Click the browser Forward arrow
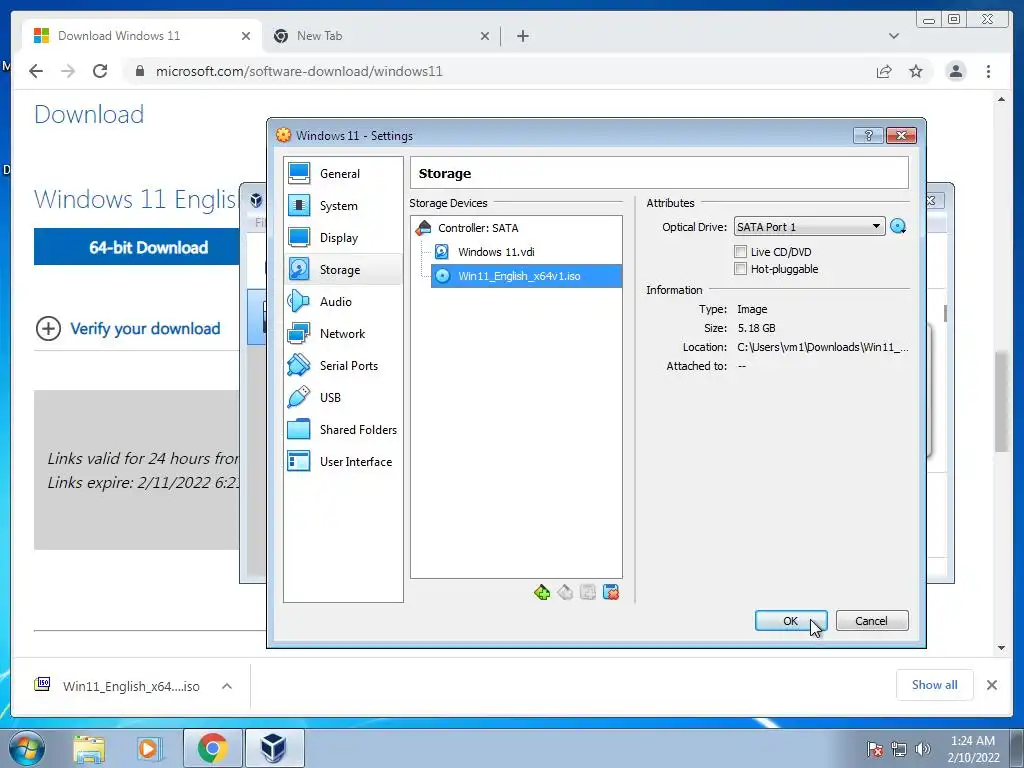The image size is (1024, 768). tap(68, 71)
